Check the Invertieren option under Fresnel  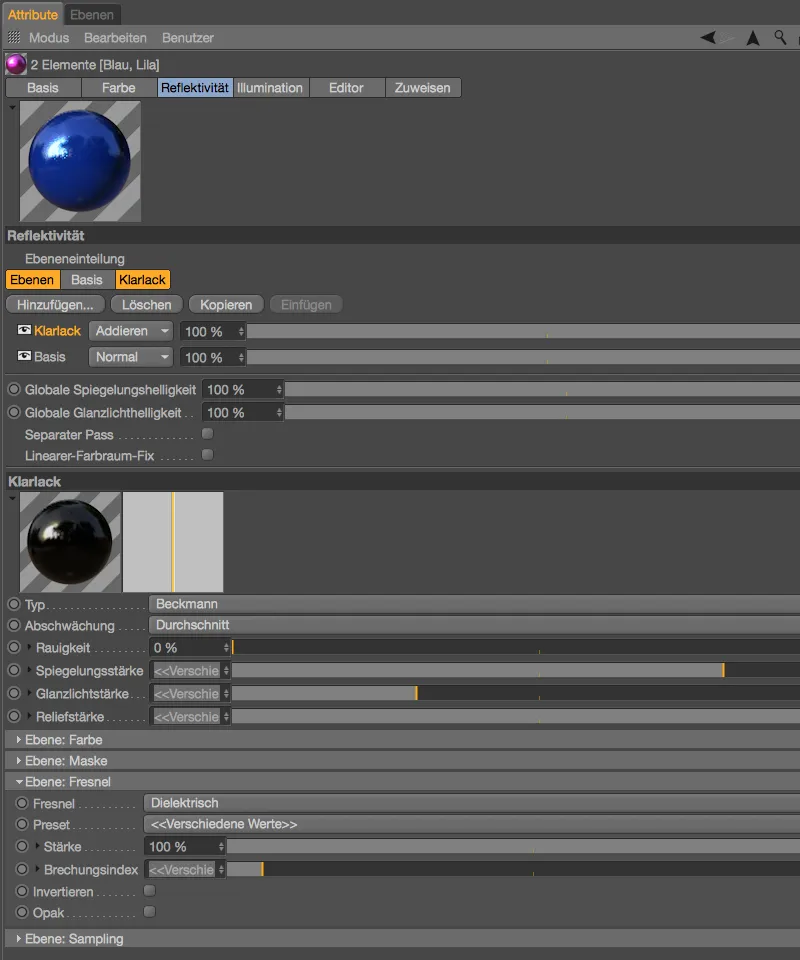coord(149,890)
